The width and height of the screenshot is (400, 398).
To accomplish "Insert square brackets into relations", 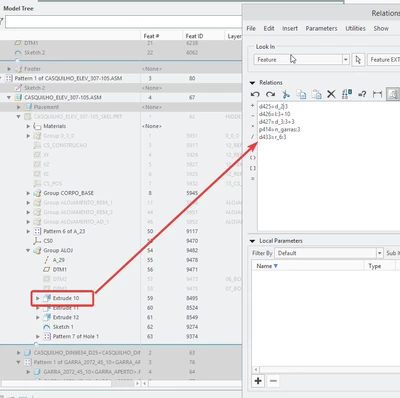I will tap(253, 168).
